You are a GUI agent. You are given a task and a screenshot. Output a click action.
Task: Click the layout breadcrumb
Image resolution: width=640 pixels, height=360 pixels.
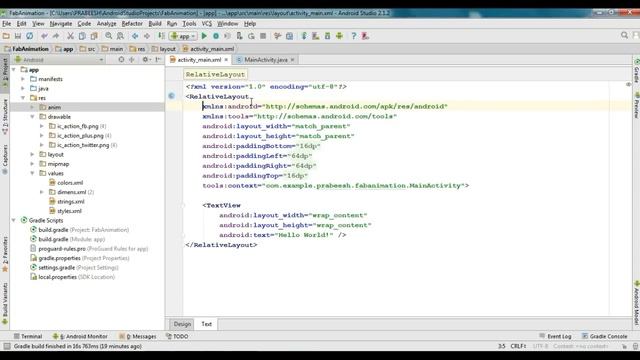[x=164, y=49]
